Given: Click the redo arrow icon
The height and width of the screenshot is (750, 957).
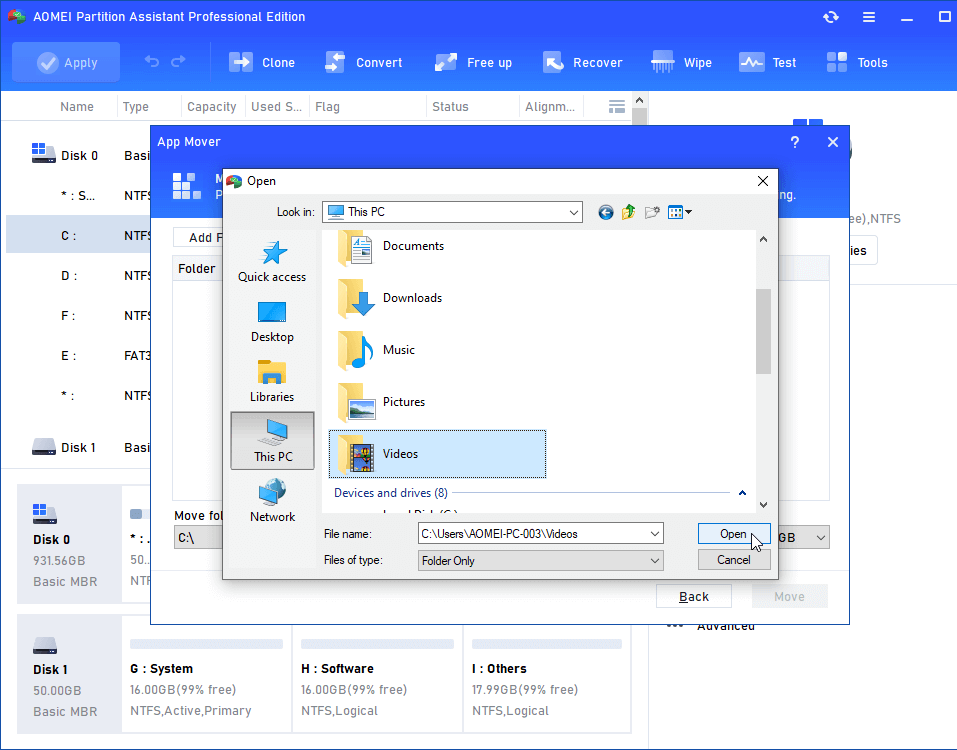Looking at the screenshot, I should [178, 62].
